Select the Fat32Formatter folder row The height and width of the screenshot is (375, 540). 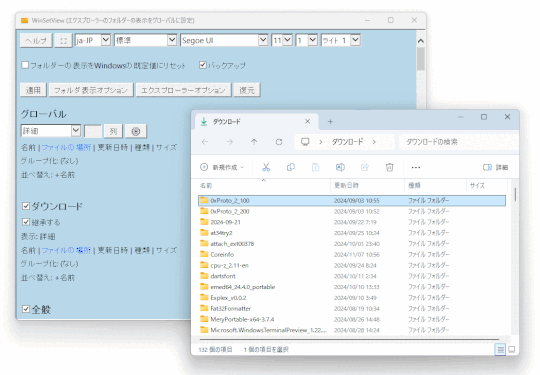click(352, 308)
